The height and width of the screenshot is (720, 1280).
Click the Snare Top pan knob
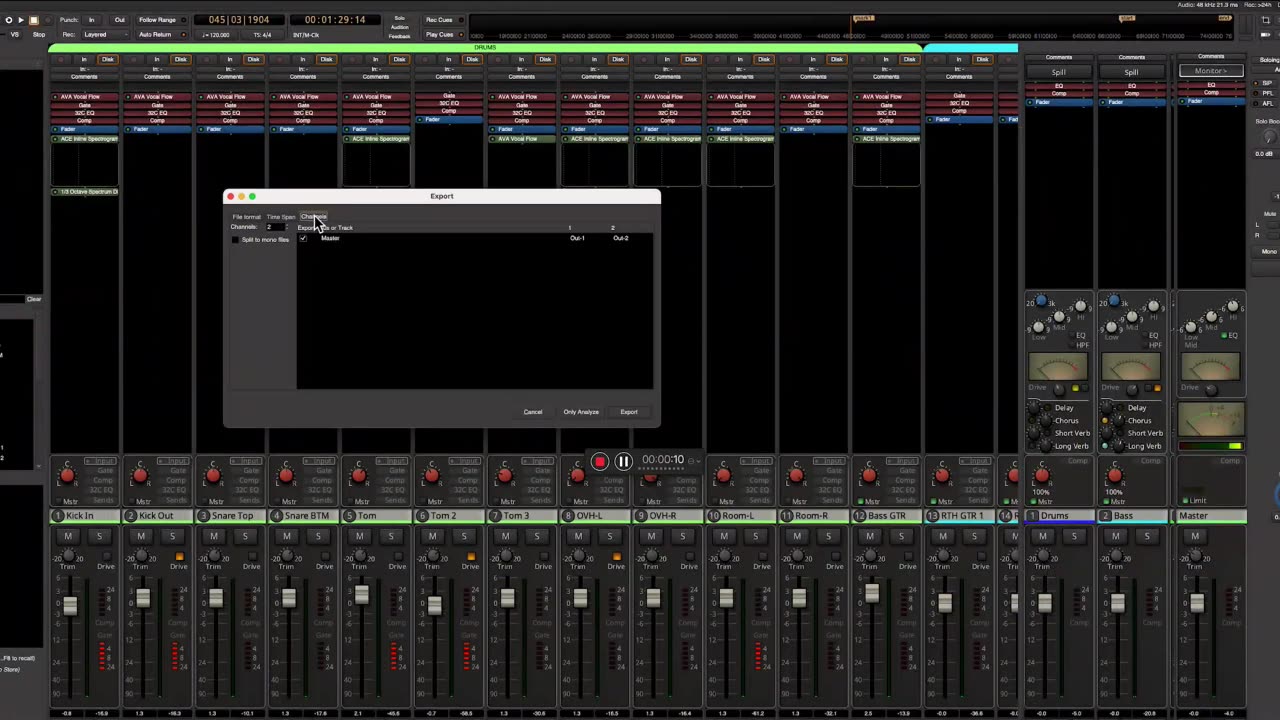click(213, 476)
